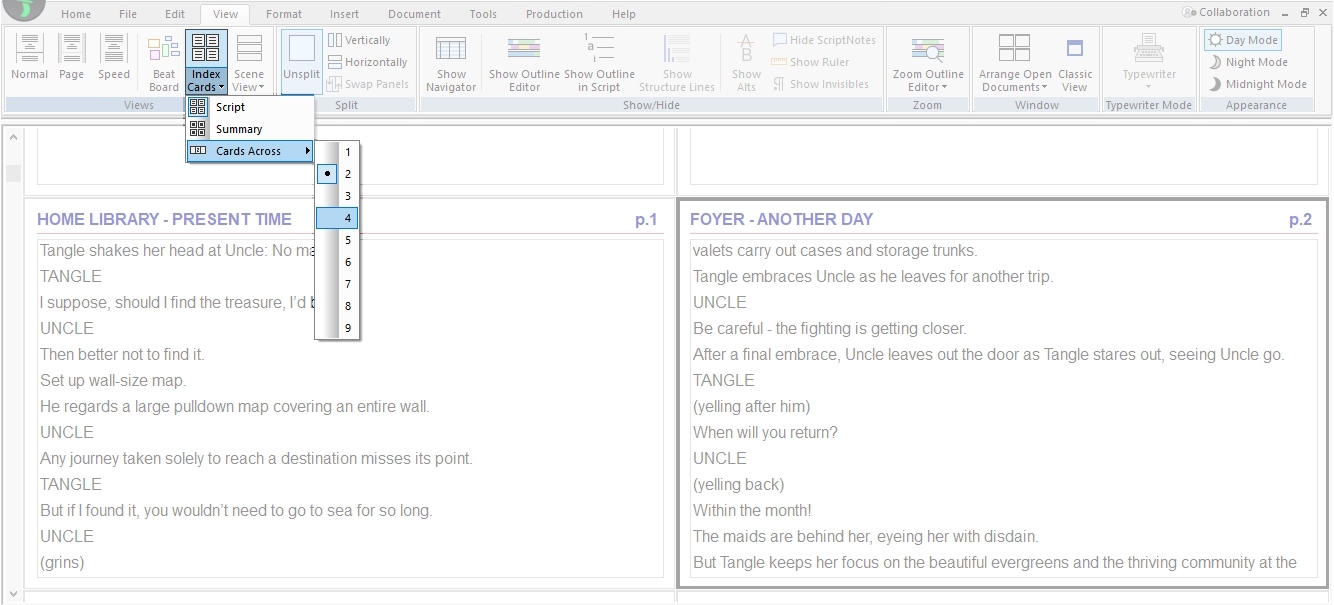
Task: Click the Format menu
Action: click(x=283, y=13)
